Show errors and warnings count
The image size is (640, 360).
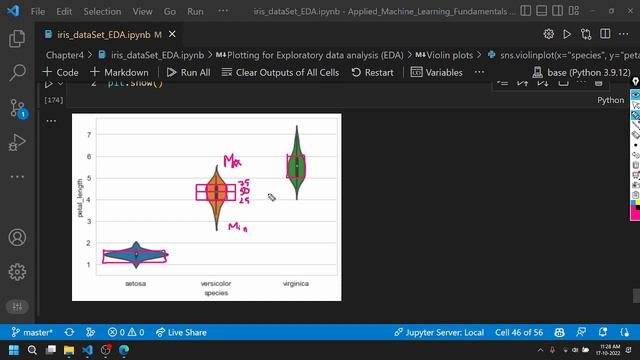pos(126,332)
